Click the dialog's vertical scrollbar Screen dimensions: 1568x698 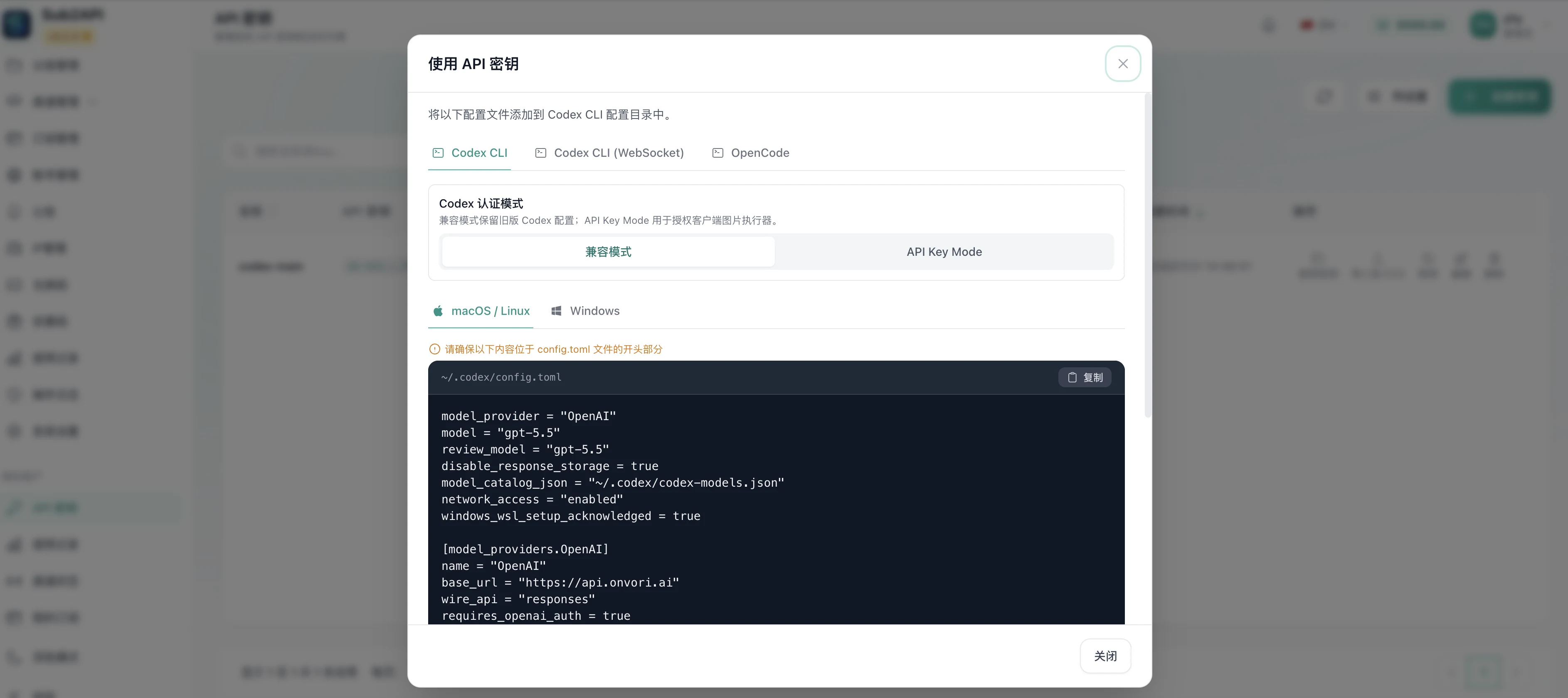(x=1147, y=256)
